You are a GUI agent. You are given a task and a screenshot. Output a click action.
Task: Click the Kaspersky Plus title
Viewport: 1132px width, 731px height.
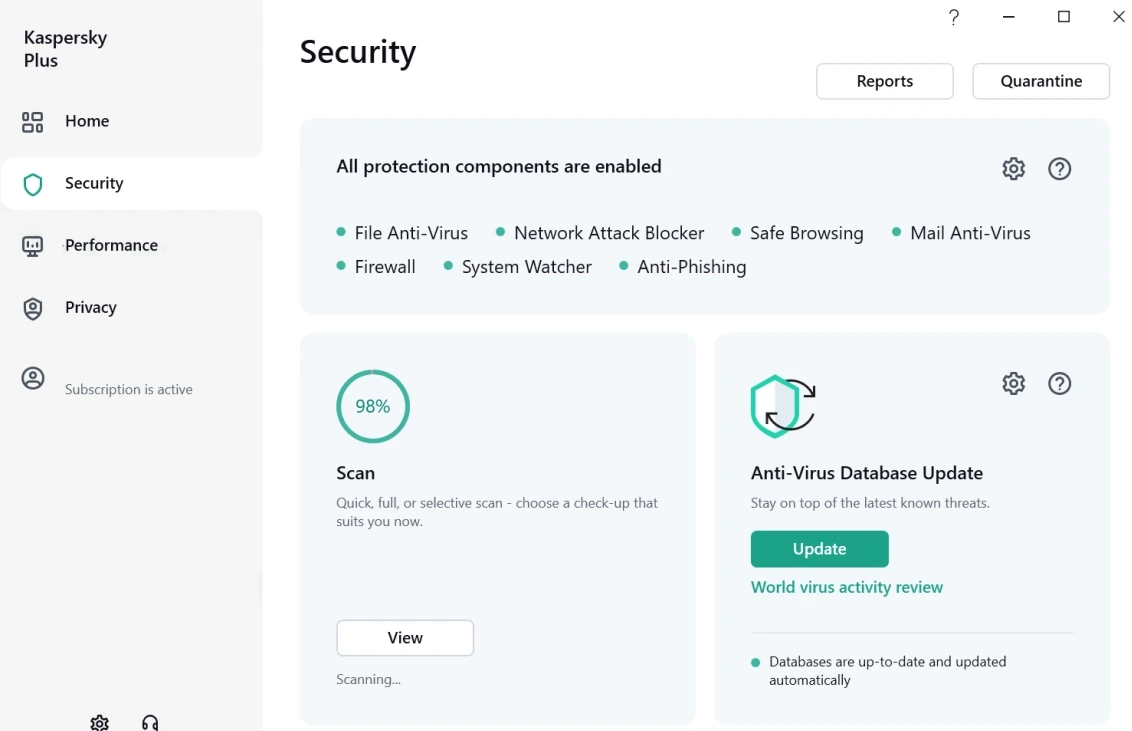tap(65, 49)
